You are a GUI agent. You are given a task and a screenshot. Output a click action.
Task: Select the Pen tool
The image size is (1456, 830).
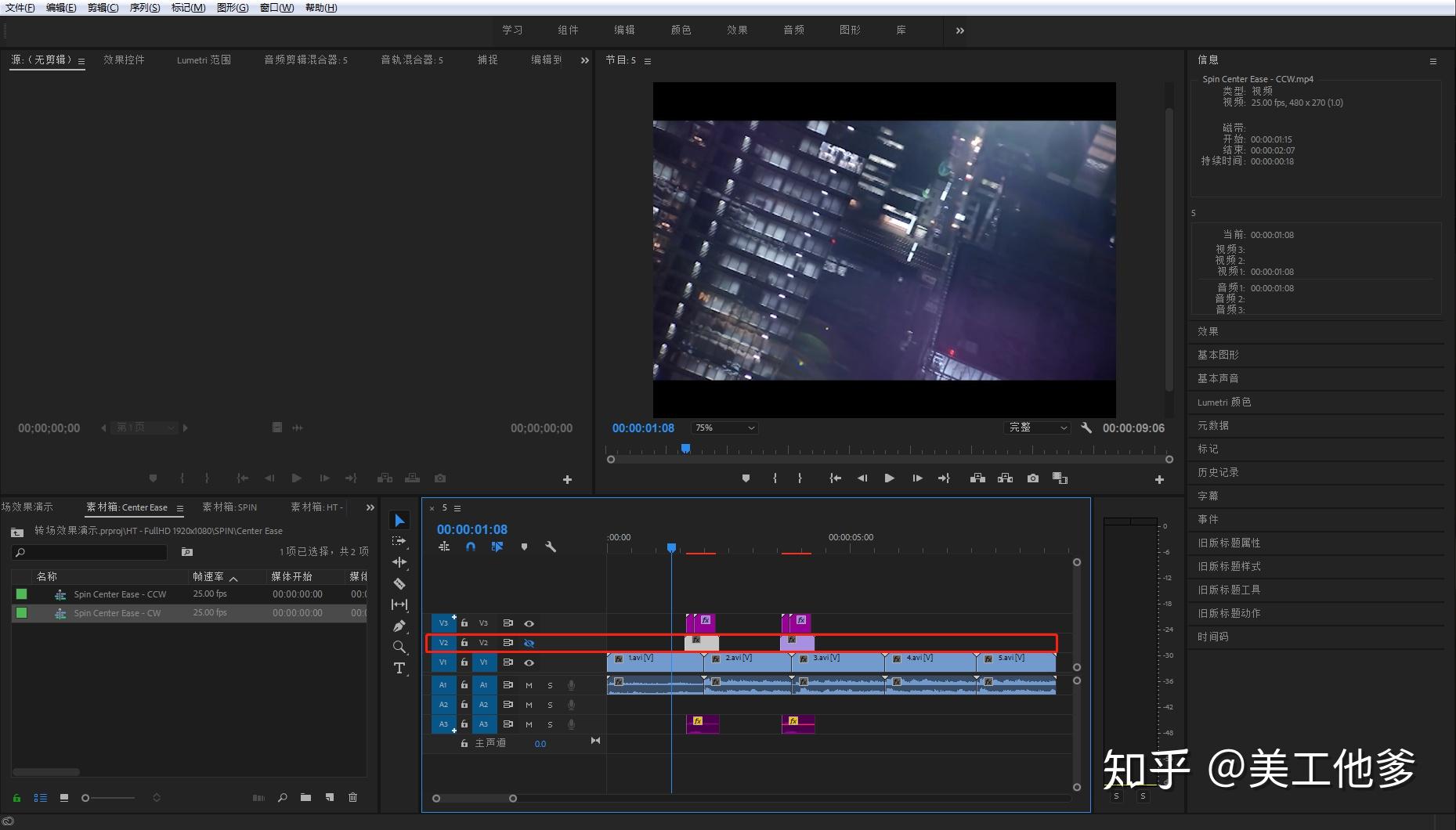tap(399, 626)
